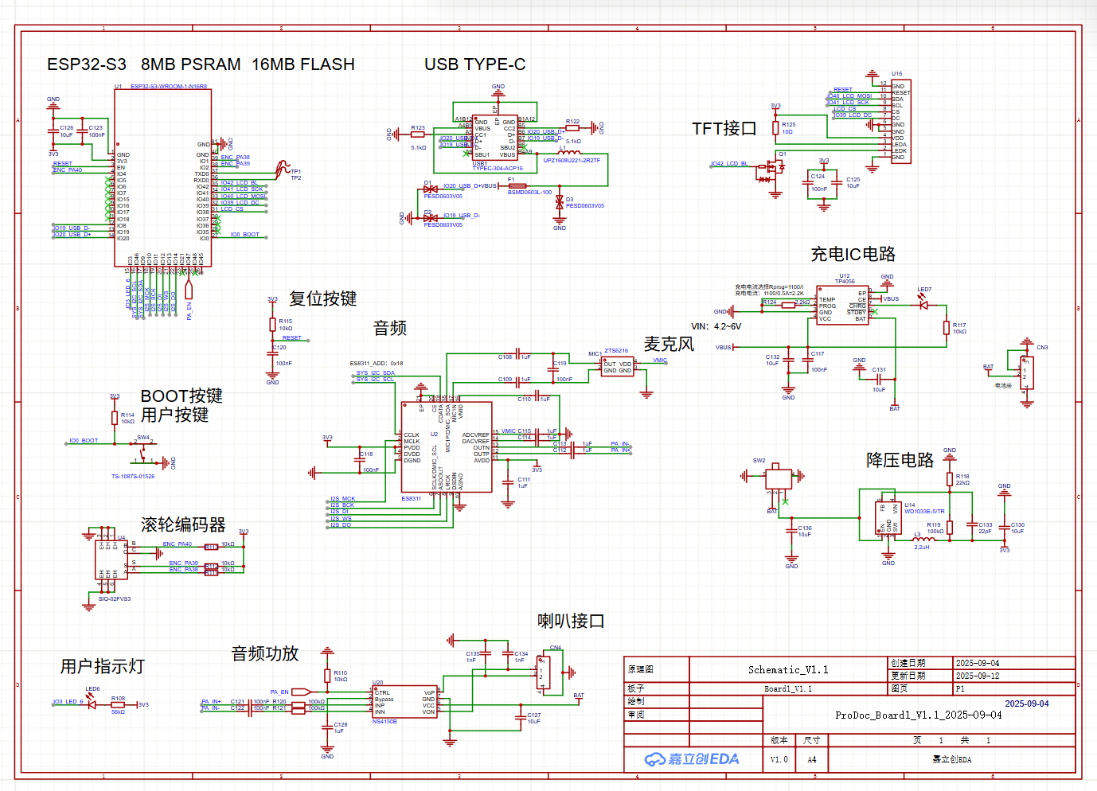Select the U1 ESP32-S3-WROOM module symbol
The image size is (1097, 791).
click(163, 178)
